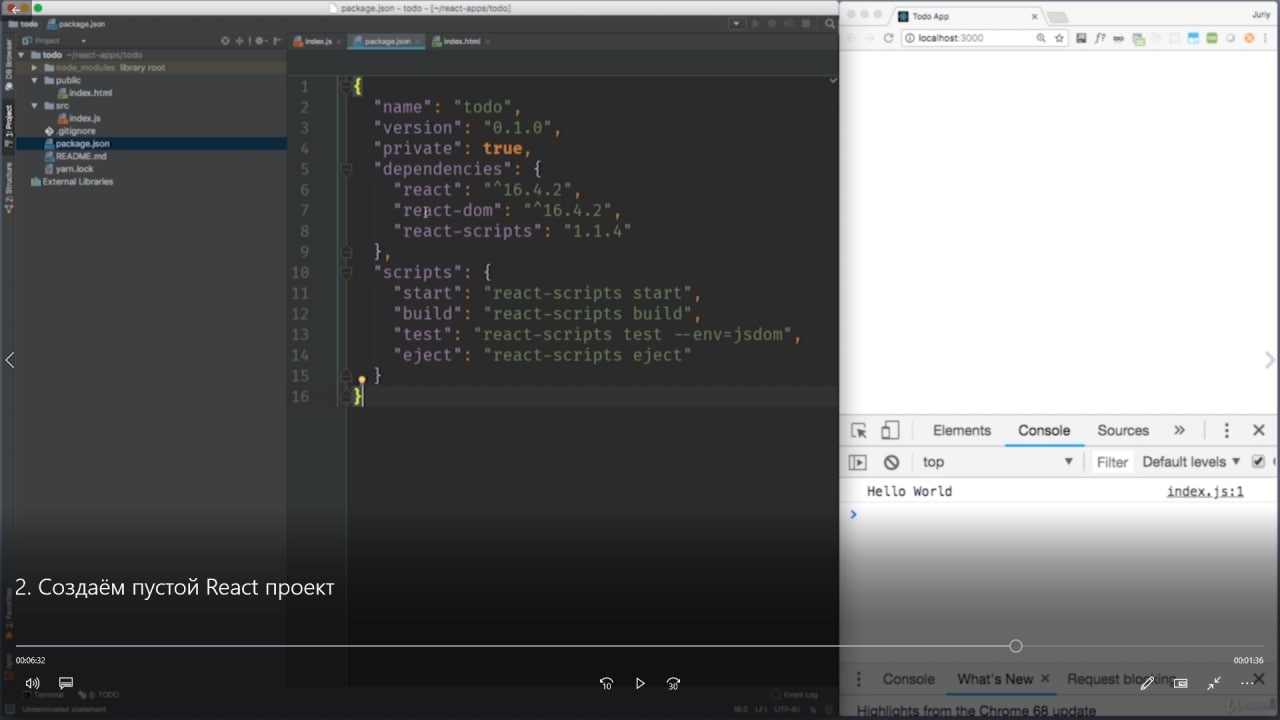Switch video to mini player mode
The image size is (1280, 720).
(1181, 684)
